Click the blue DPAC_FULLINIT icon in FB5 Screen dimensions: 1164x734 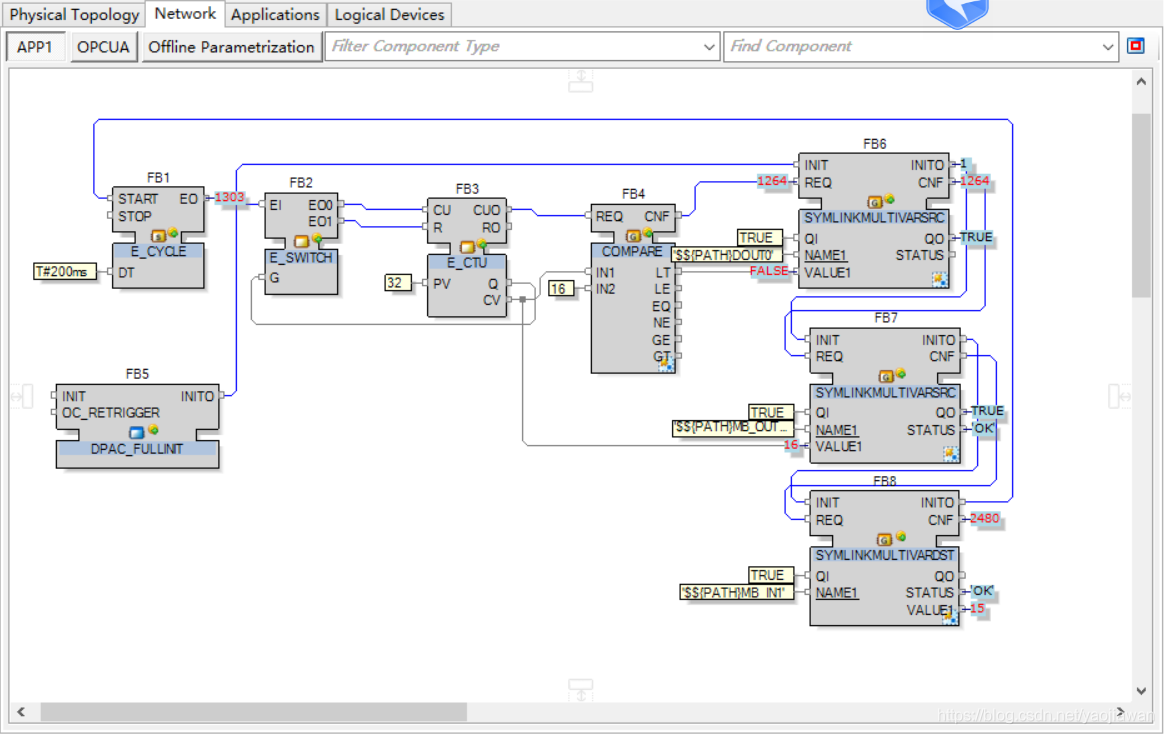tap(137, 432)
